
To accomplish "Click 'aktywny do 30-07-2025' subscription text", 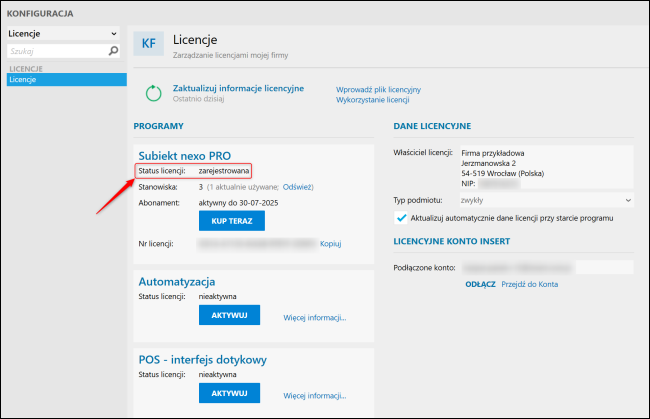I will [238, 203].
